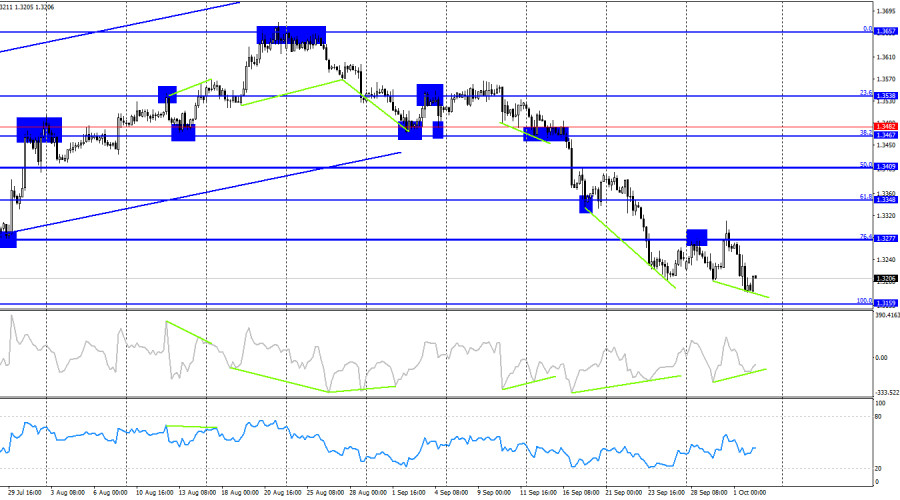Viewport: 900px width, 500px height.
Task: Click the last candlestick near 1.3206
Action: click(x=755, y=278)
